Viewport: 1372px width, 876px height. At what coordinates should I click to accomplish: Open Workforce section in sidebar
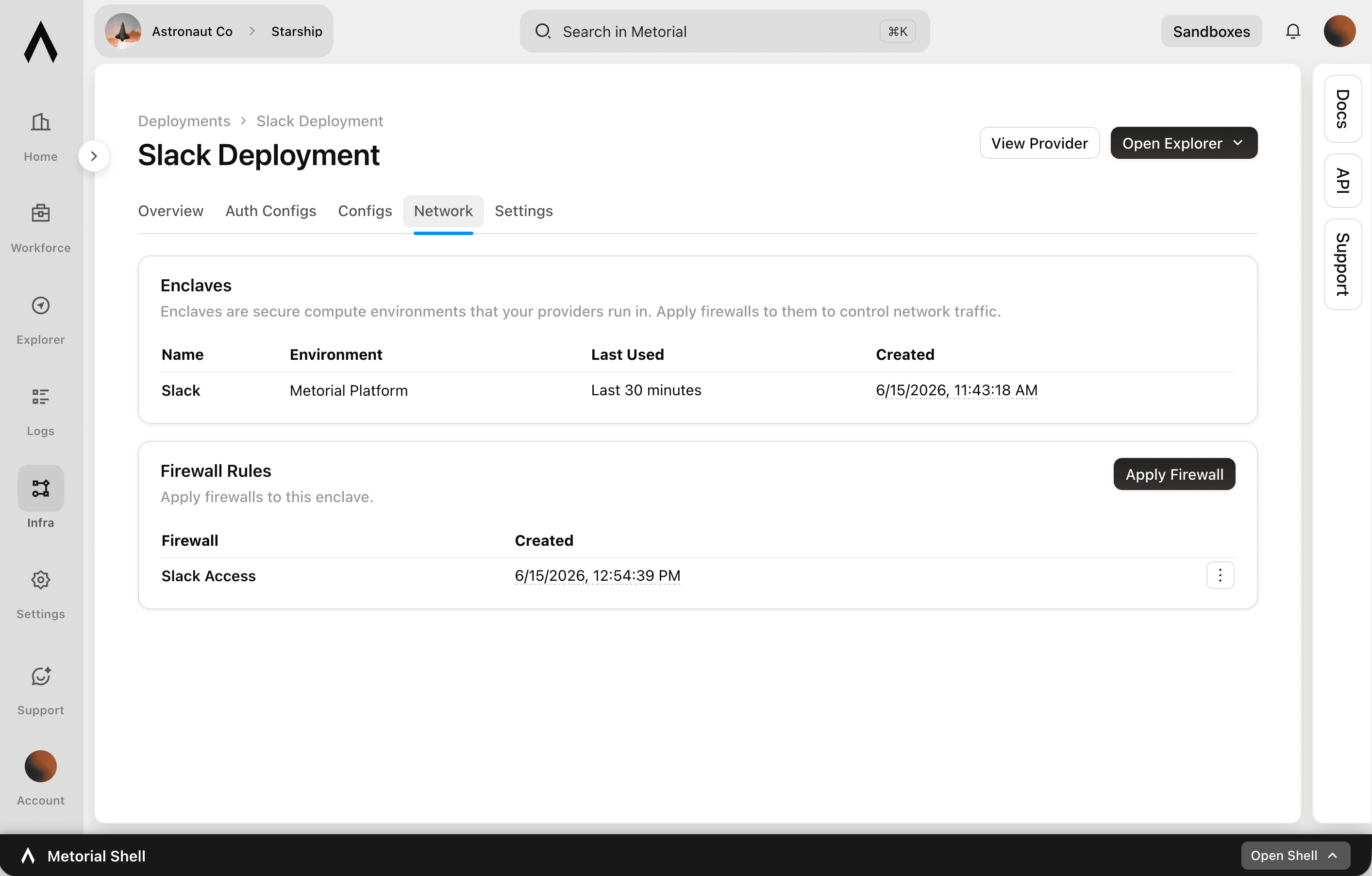click(40, 228)
